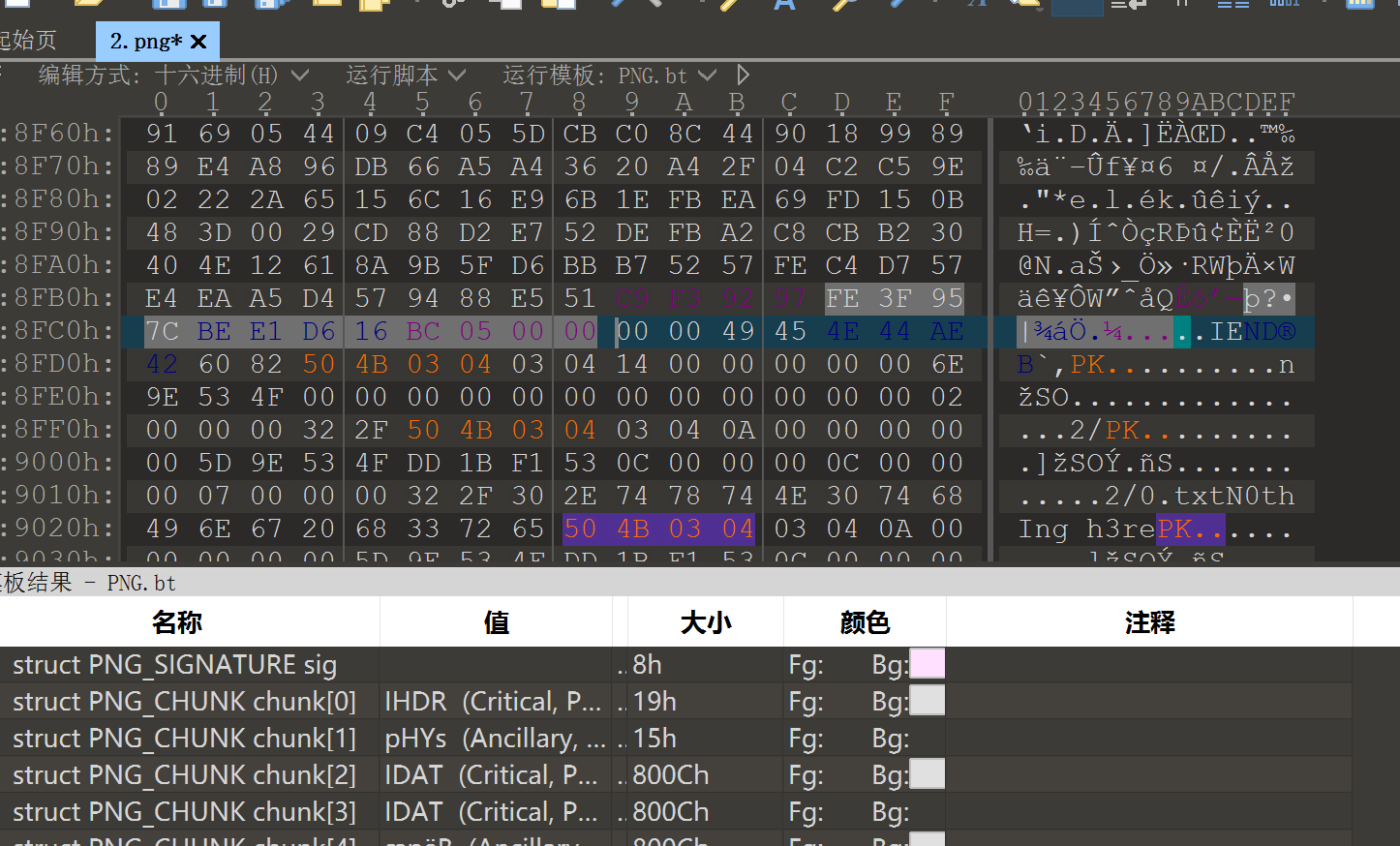Click the 2/0.txtN0th text in ASCII column
This screenshot has height=846, width=1400.
point(1200,496)
